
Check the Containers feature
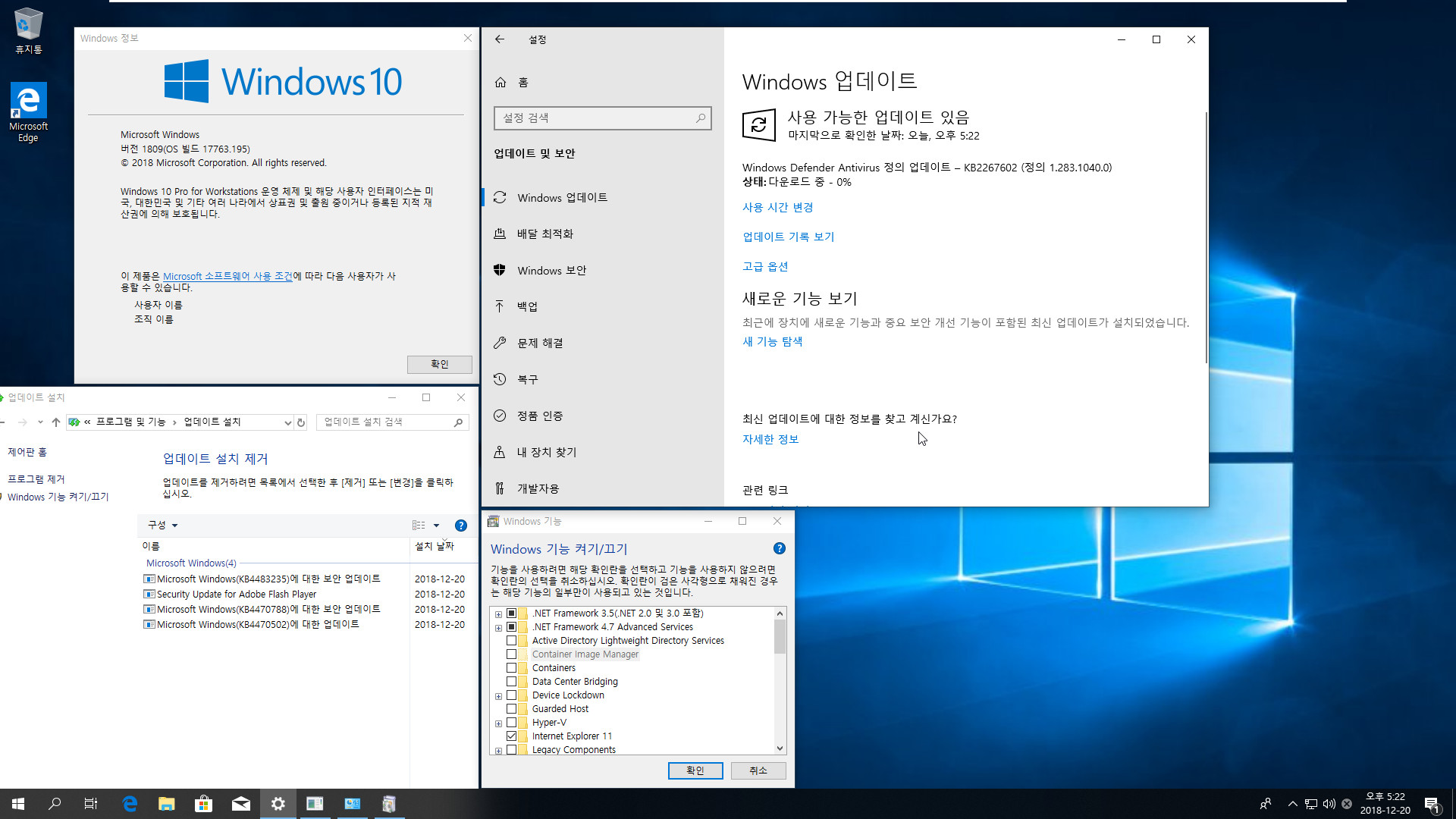pos(512,668)
